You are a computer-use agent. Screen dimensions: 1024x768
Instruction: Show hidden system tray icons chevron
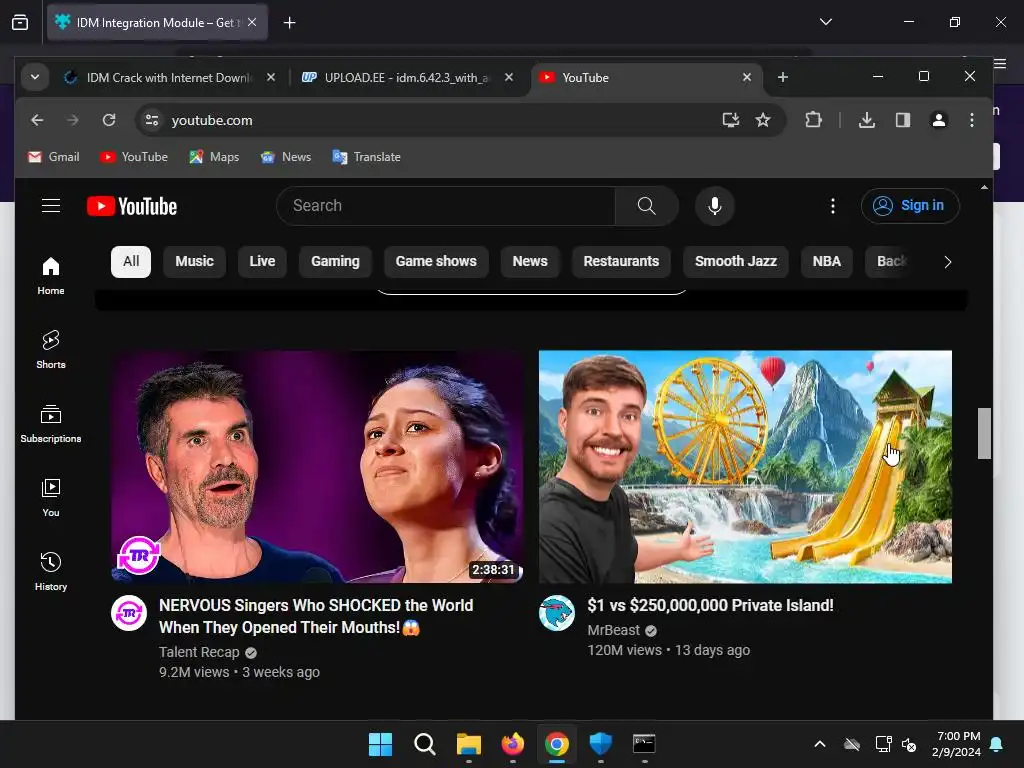[820, 744]
